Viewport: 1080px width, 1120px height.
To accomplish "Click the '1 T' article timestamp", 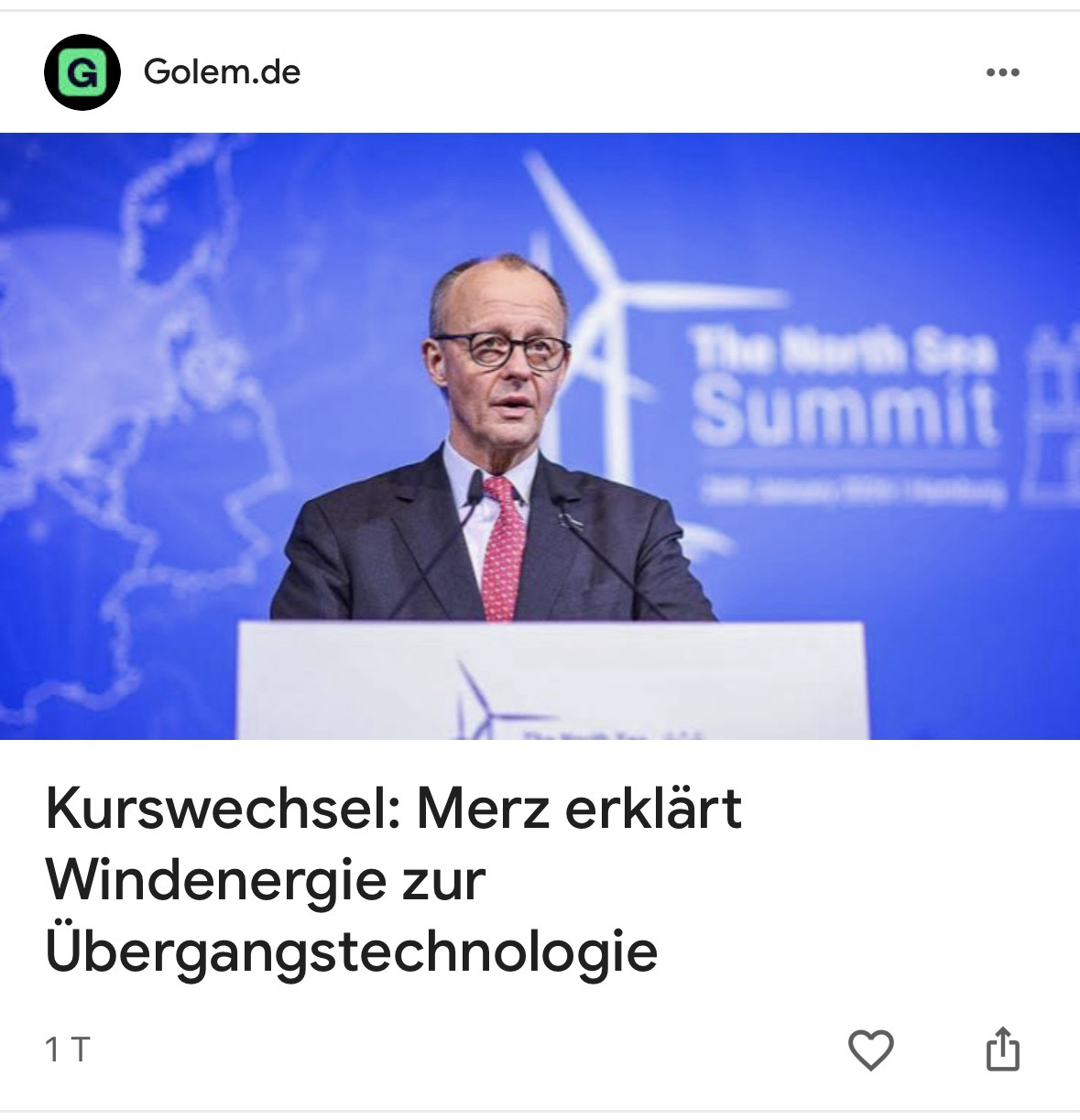I will pos(68,1049).
